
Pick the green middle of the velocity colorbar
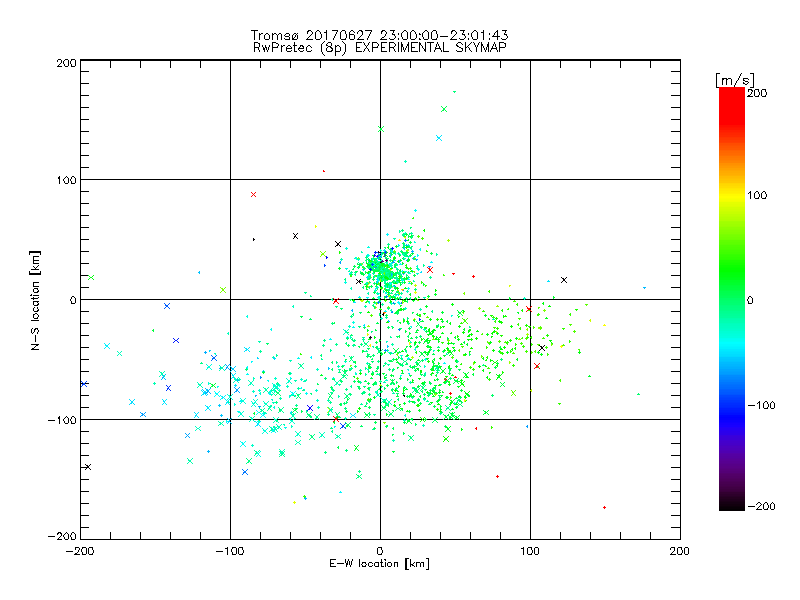tap(732, 276)
